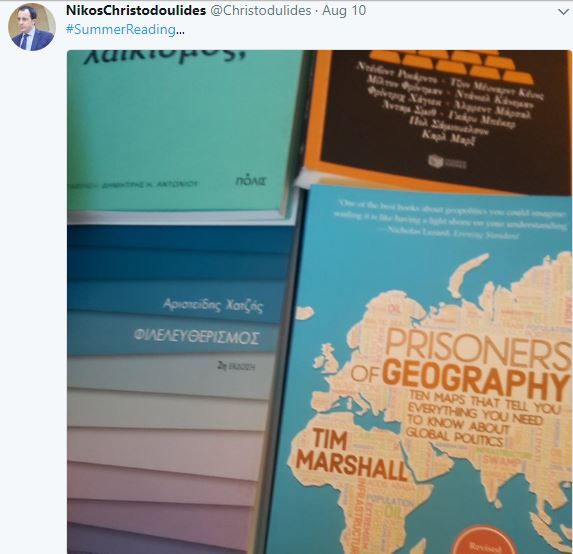The image size is (573, 554).
Task: Expand the truncated tweet text ellipsis
Action: 180,31
